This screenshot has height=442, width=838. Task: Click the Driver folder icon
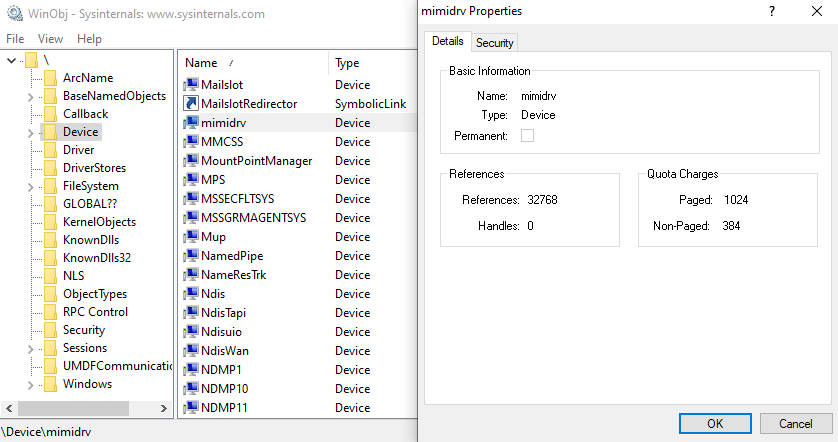[x=51, y=150]
